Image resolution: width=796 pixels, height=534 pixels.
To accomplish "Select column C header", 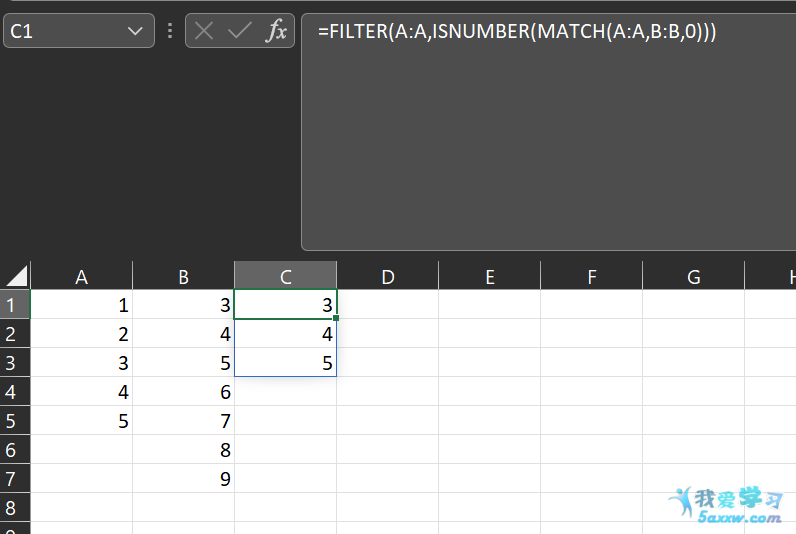I will click(x=285, y=277).
